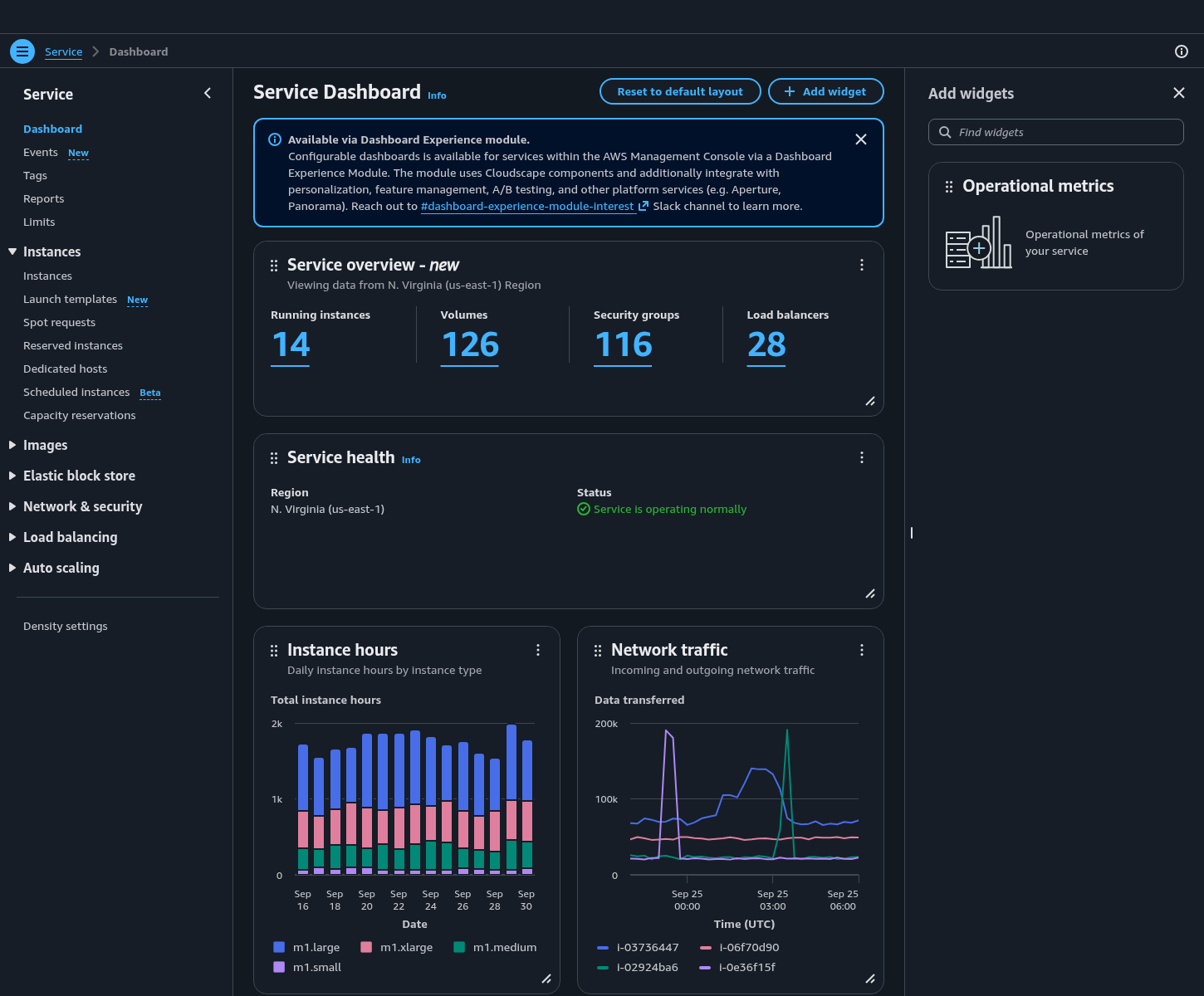Grab the Service overview drag handle
The image size is (1204, 996).
pos(274,266)
